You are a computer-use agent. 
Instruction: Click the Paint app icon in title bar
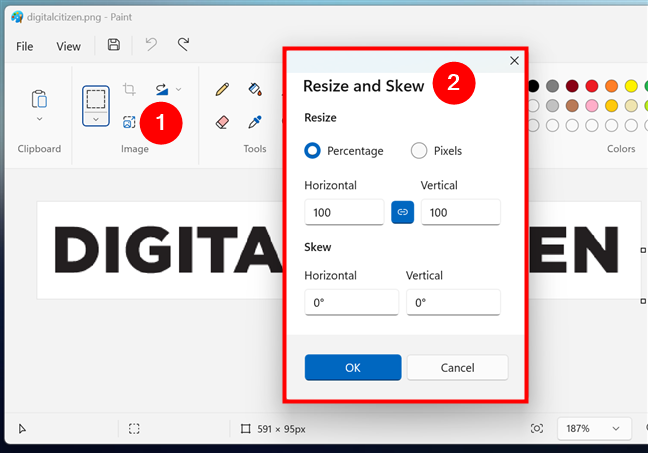pyautogui.click(x=17, y=17)
